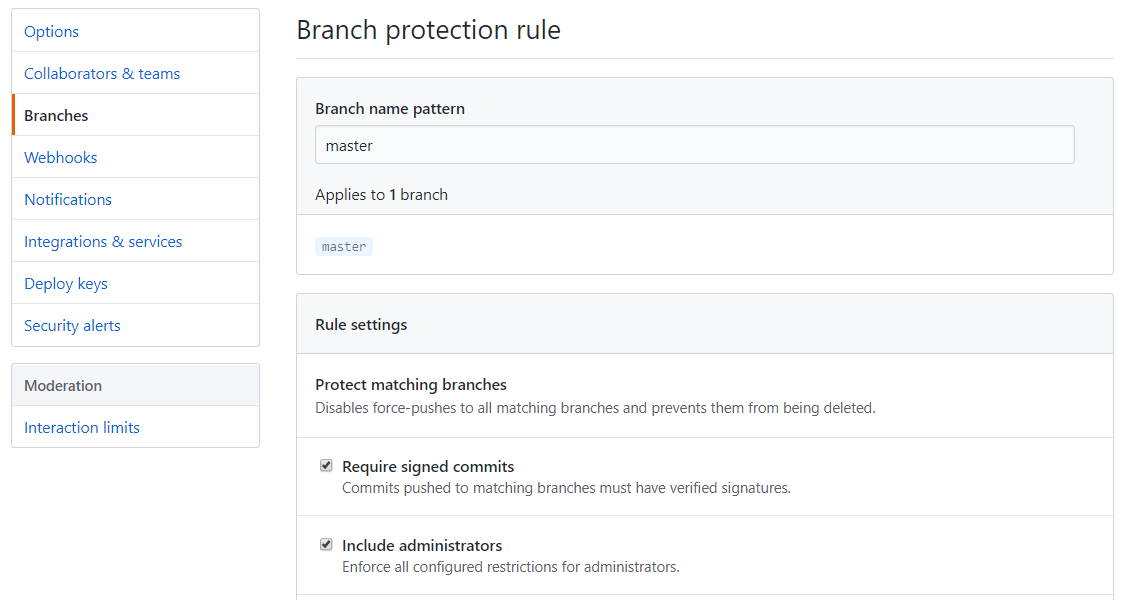
Task: Click the Branch name pattern field
Action: 694,145
